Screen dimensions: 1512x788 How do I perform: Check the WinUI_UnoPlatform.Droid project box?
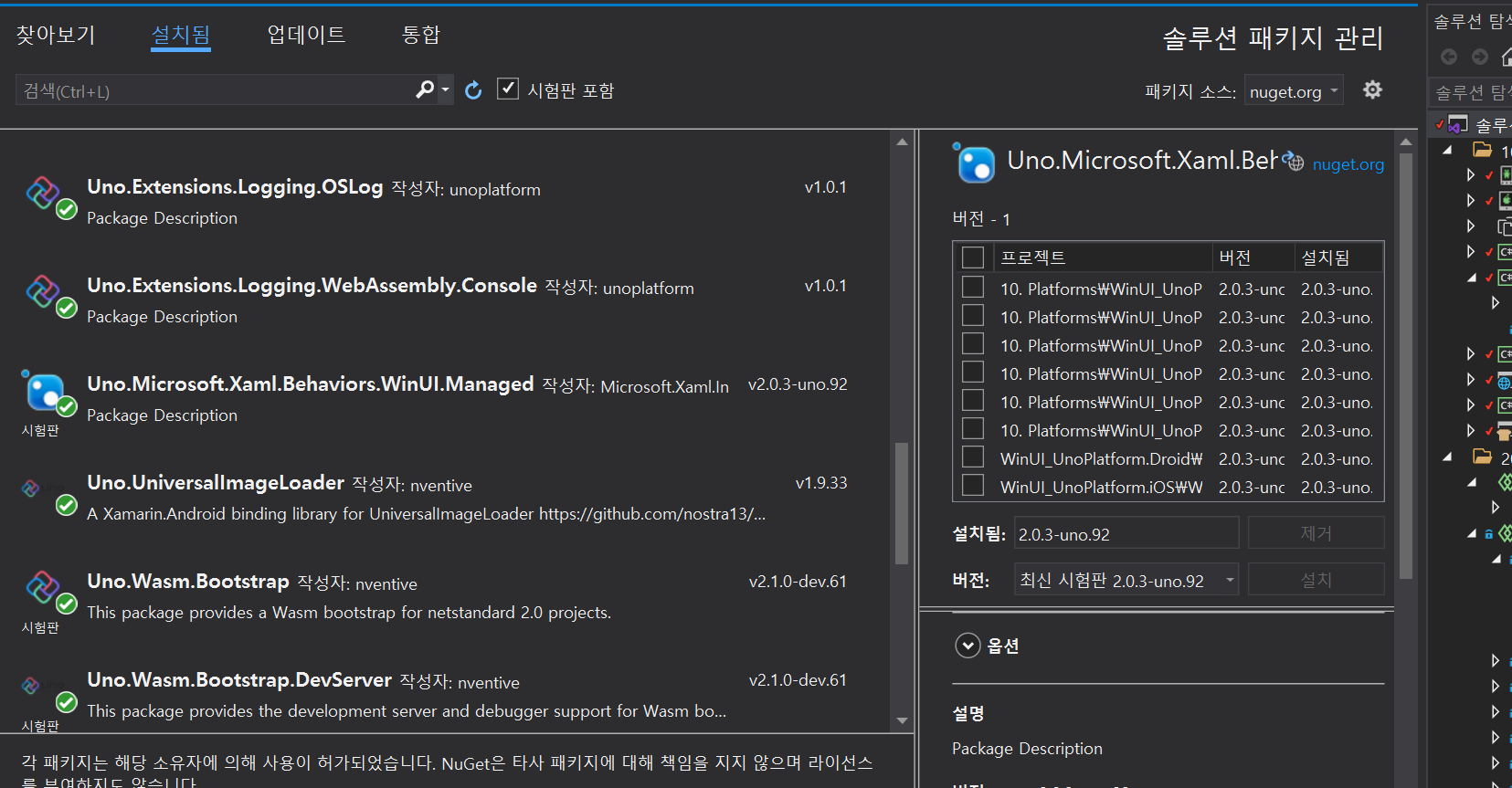pos(973,457)
